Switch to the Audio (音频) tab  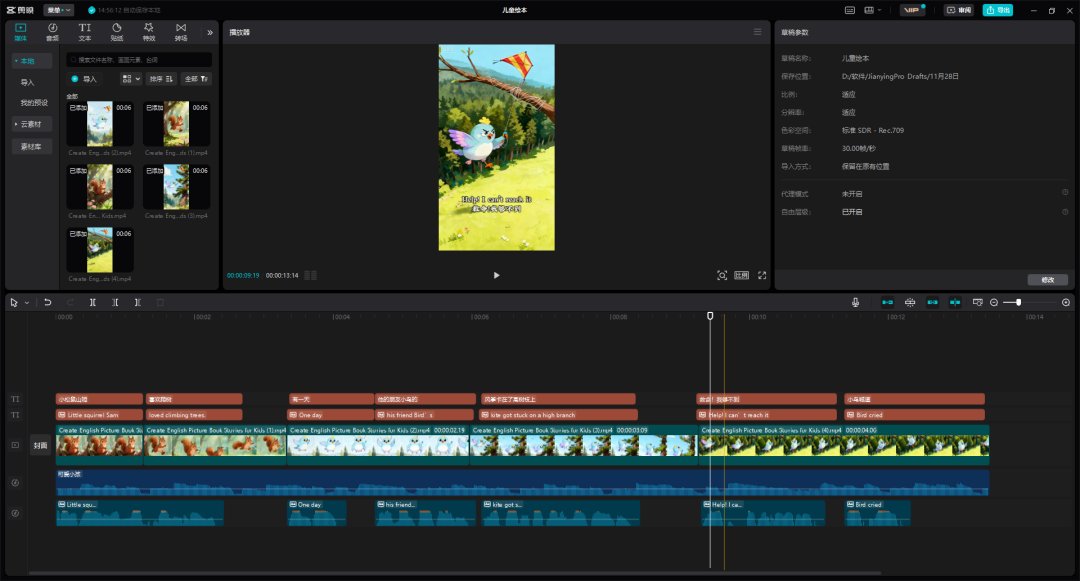tap(52, 32)
